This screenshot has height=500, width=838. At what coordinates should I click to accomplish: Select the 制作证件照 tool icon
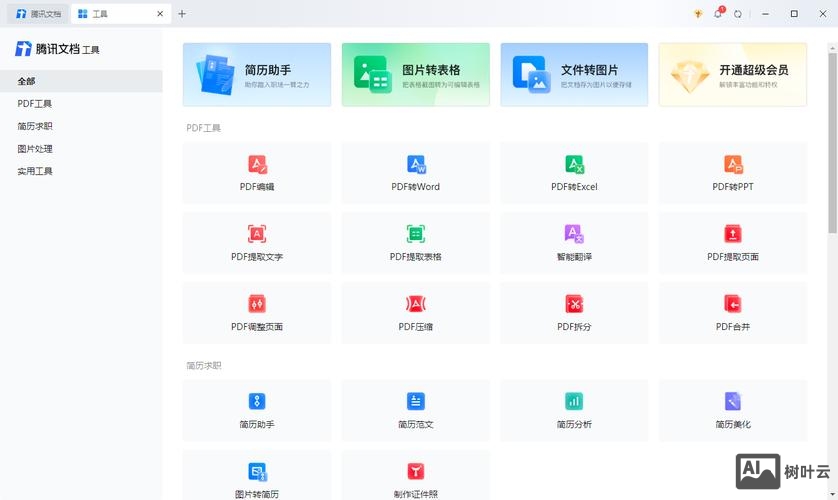pyautogui.click(x=416, y=472)
